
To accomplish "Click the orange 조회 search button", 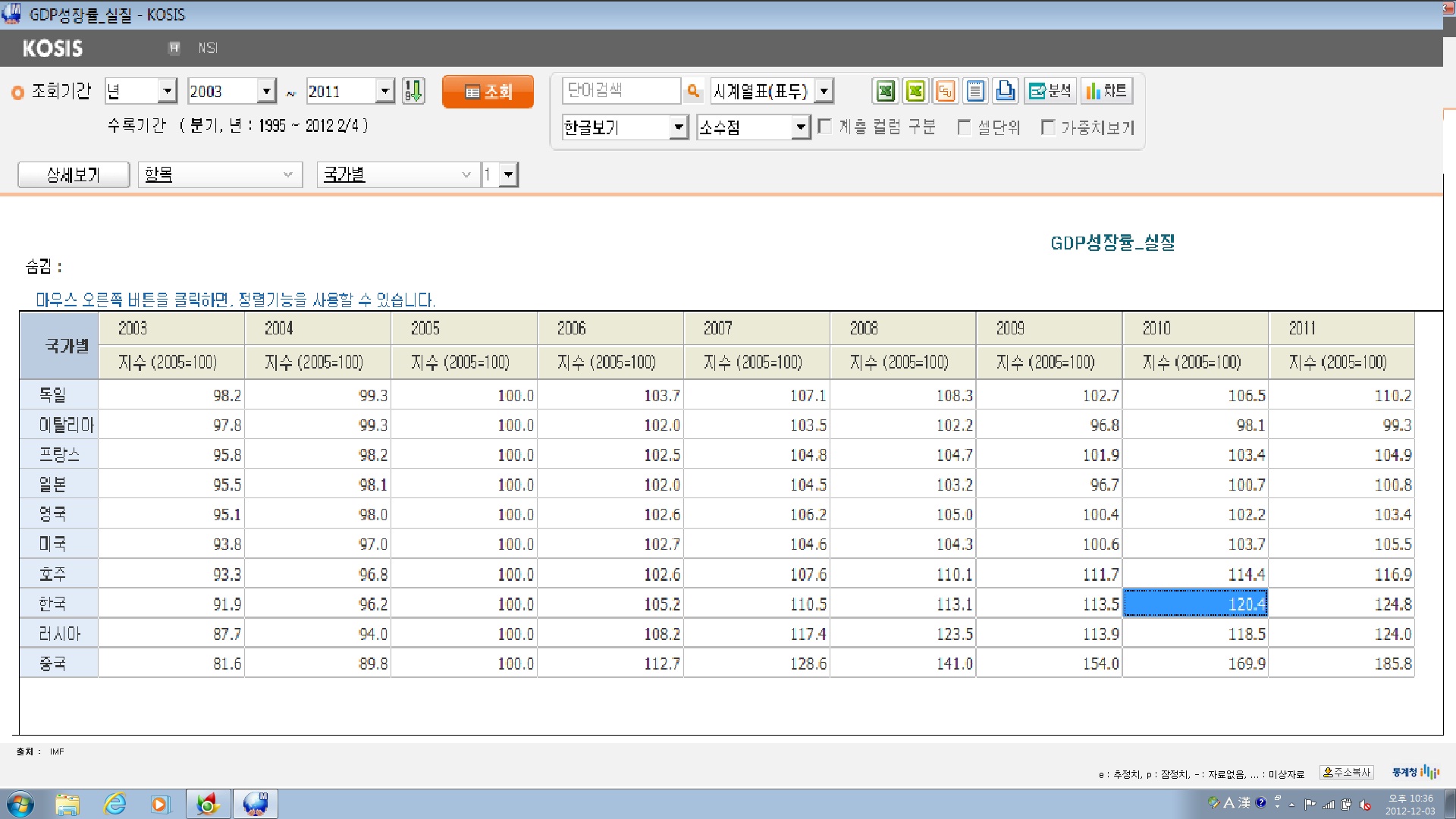I will [488, 91].
